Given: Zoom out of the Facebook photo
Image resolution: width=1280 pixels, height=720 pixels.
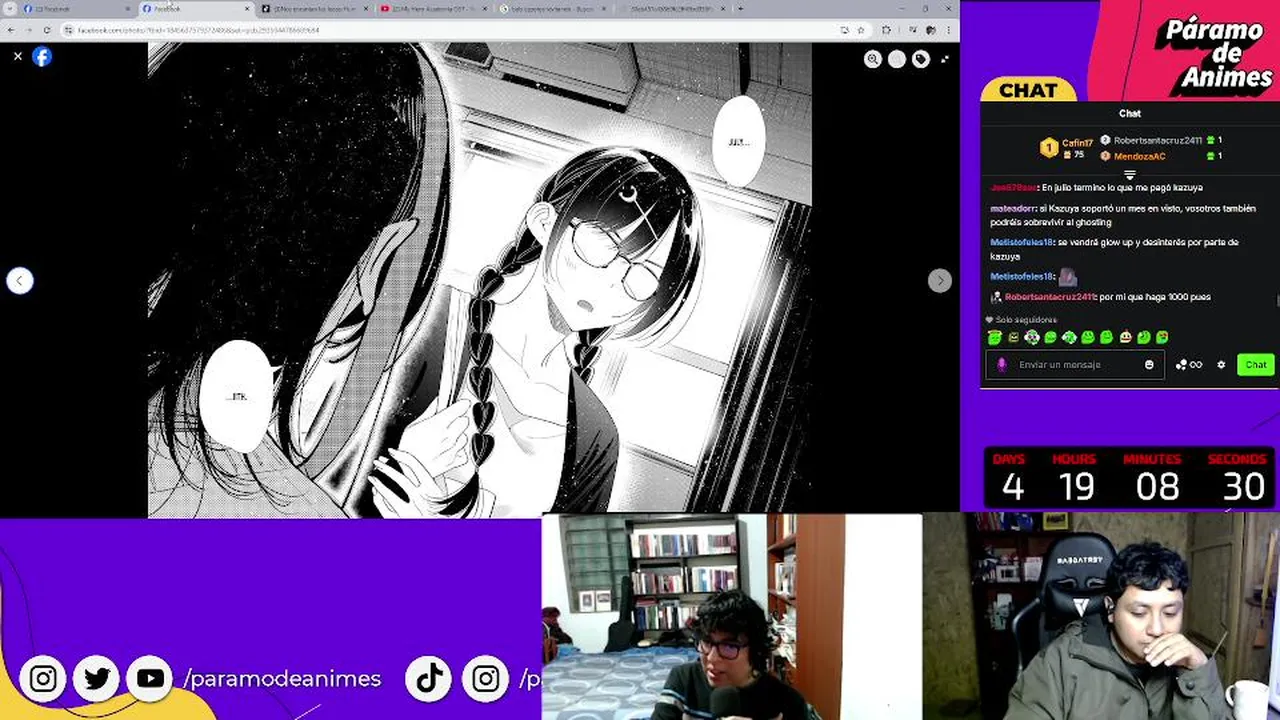Looking at the screenshot, I should coord(897,60).
